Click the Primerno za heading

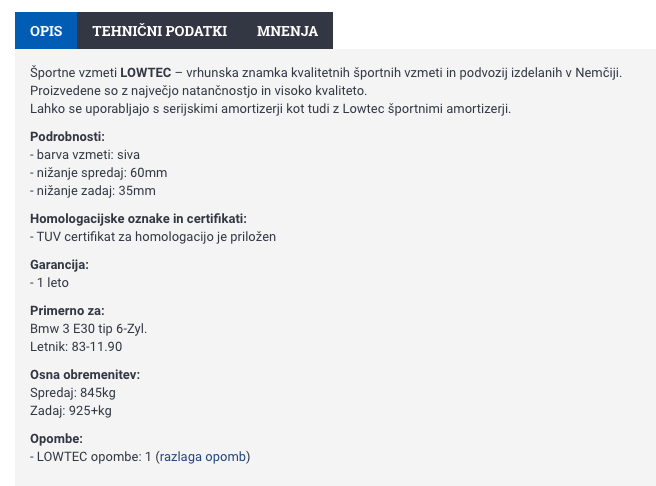(67, 311)
